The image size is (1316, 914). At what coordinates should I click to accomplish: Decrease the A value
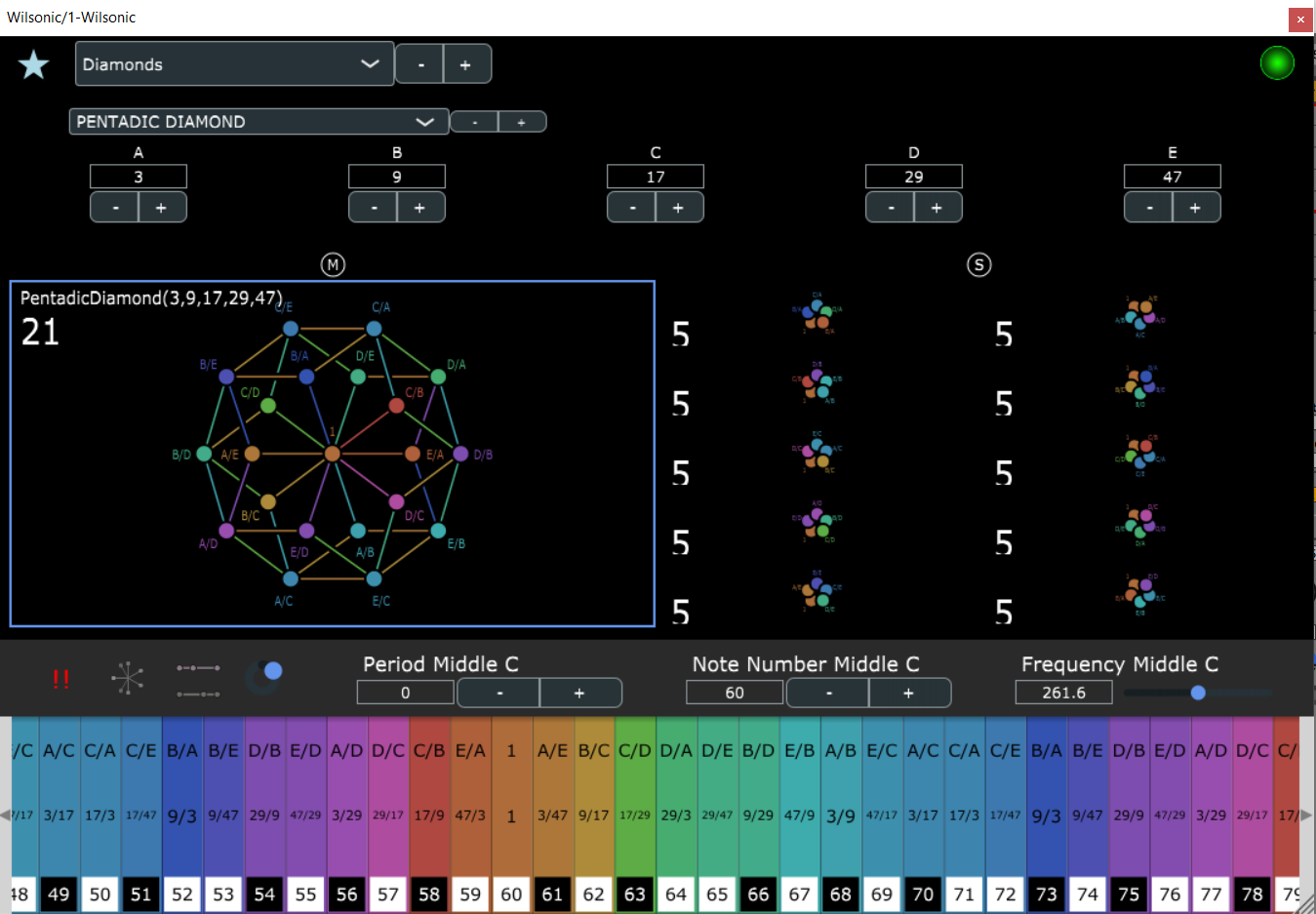[x=115, y=208]
